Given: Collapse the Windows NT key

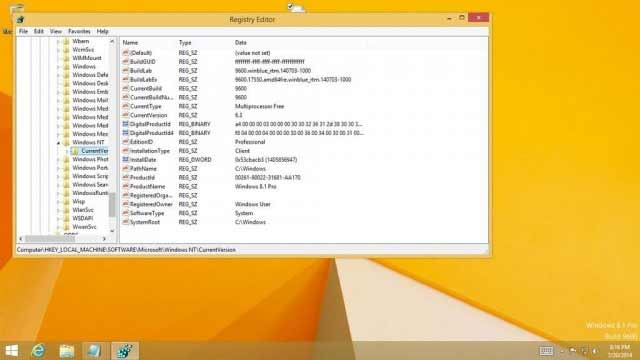Looking at the screenshot, I should (x=58, y=142).
